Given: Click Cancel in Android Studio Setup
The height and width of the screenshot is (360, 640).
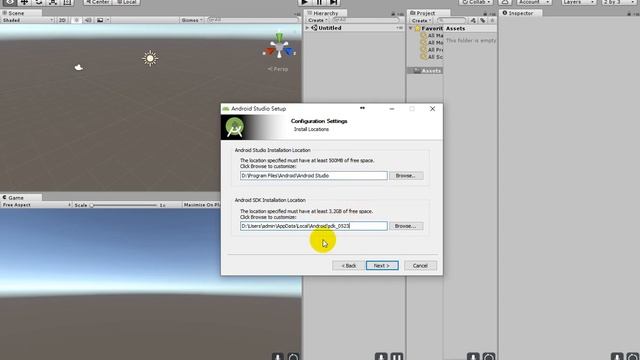Looking at the screenshot, I should coord(420,266).
